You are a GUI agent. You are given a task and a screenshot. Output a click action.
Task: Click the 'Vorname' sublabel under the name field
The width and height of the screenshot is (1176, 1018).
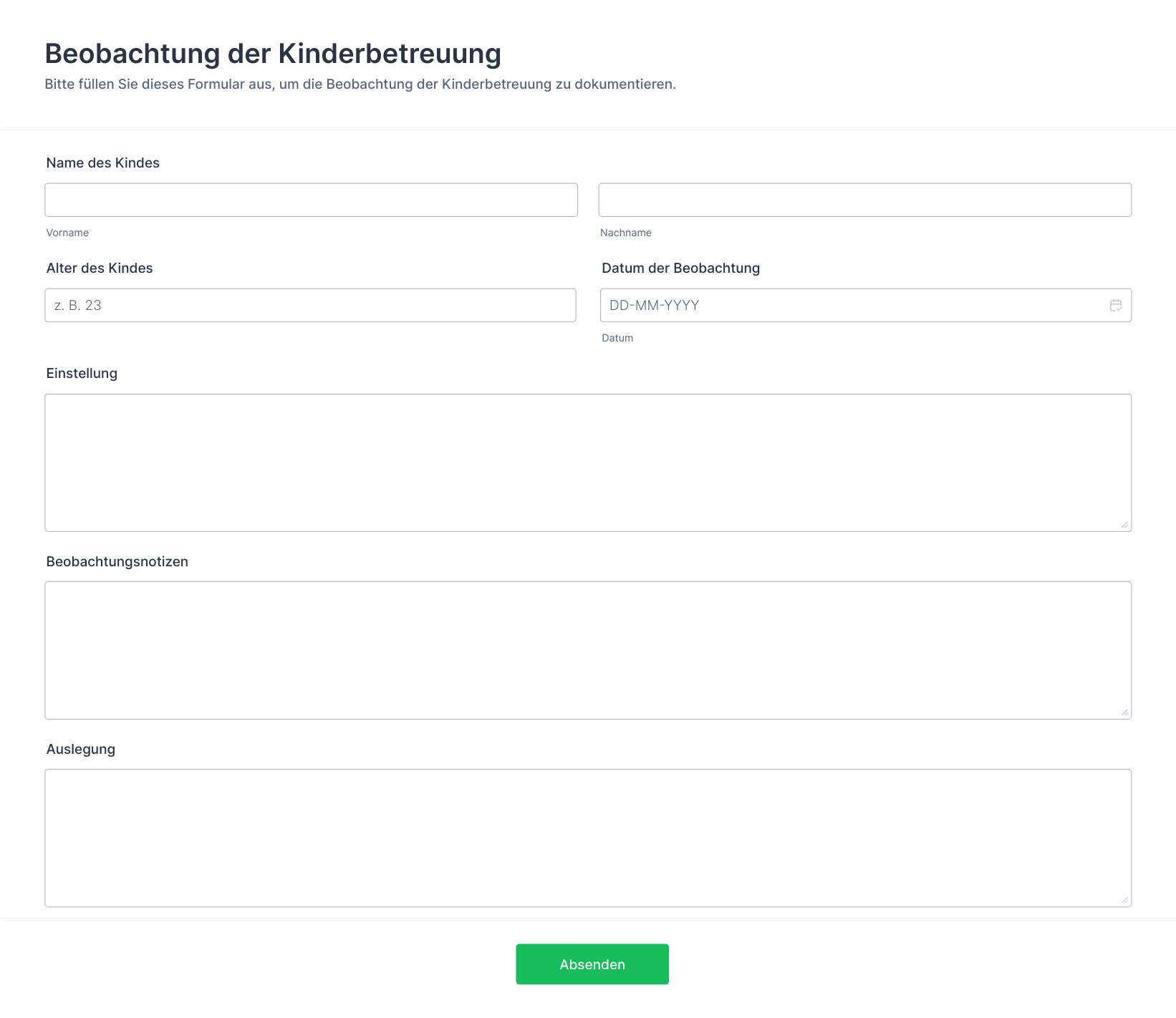click(68, 233)
